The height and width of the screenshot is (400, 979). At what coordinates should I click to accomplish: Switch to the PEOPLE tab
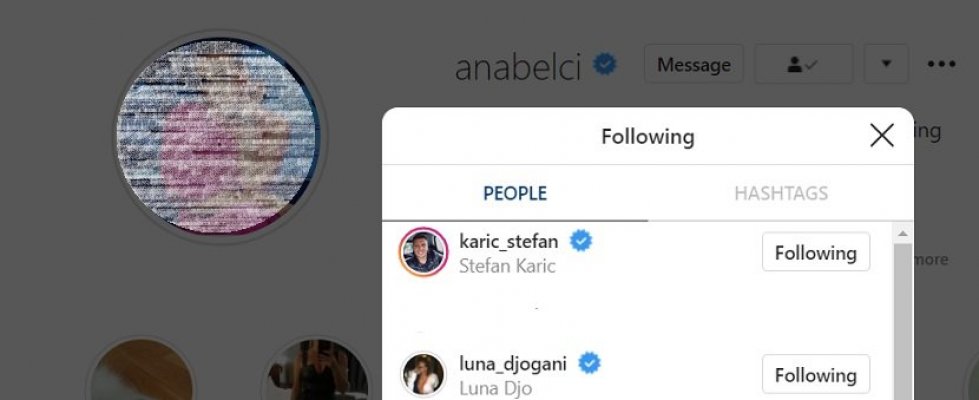point(515,193)
